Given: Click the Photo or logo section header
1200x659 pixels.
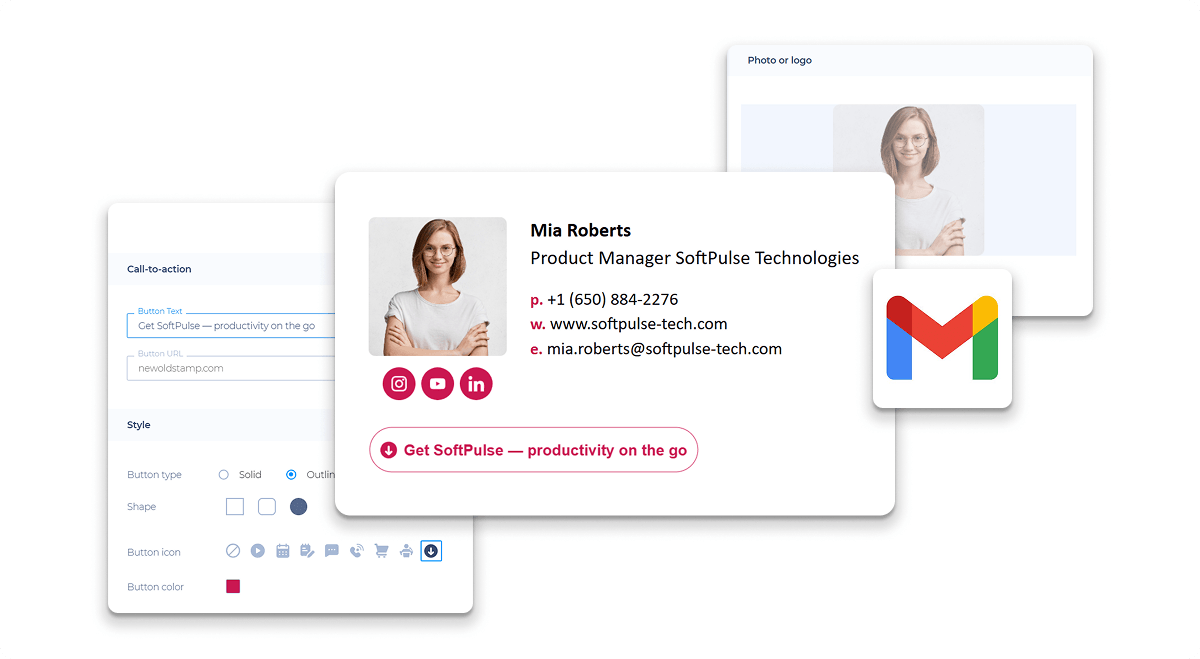Looking at the screenshot, I should coord(780,60).
